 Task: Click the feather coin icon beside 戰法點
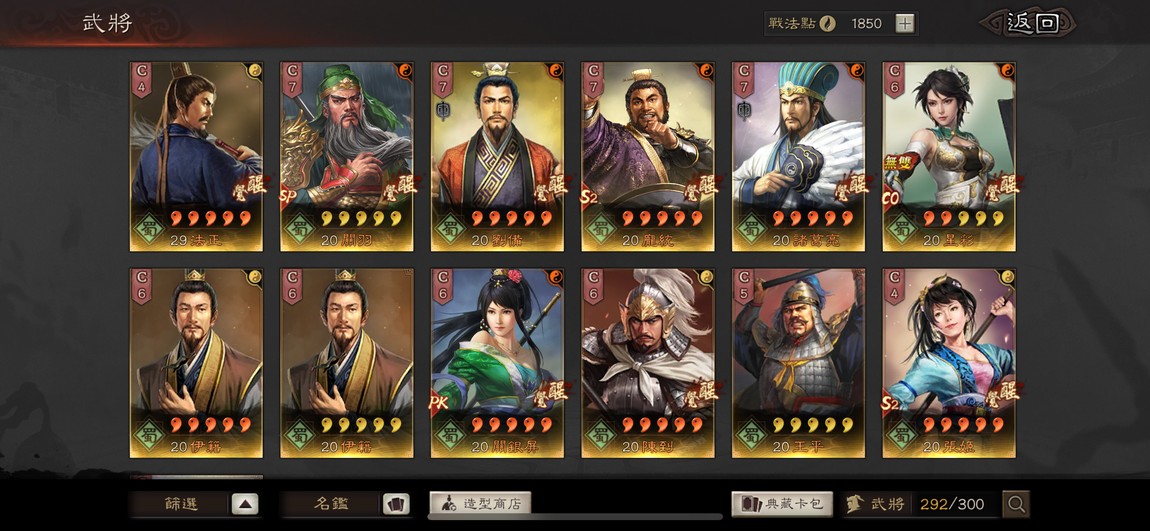click(x=828, y=23)
